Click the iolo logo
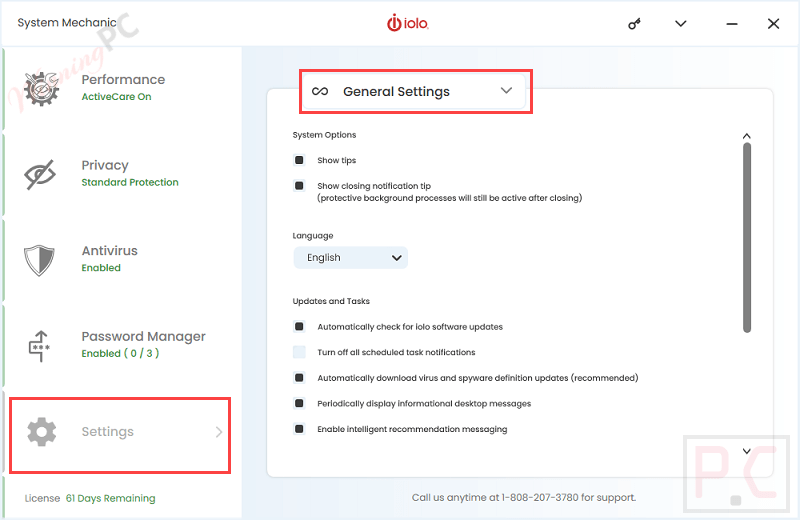The height and width of the screenshot is (520, 800). [x=408, y=23]
